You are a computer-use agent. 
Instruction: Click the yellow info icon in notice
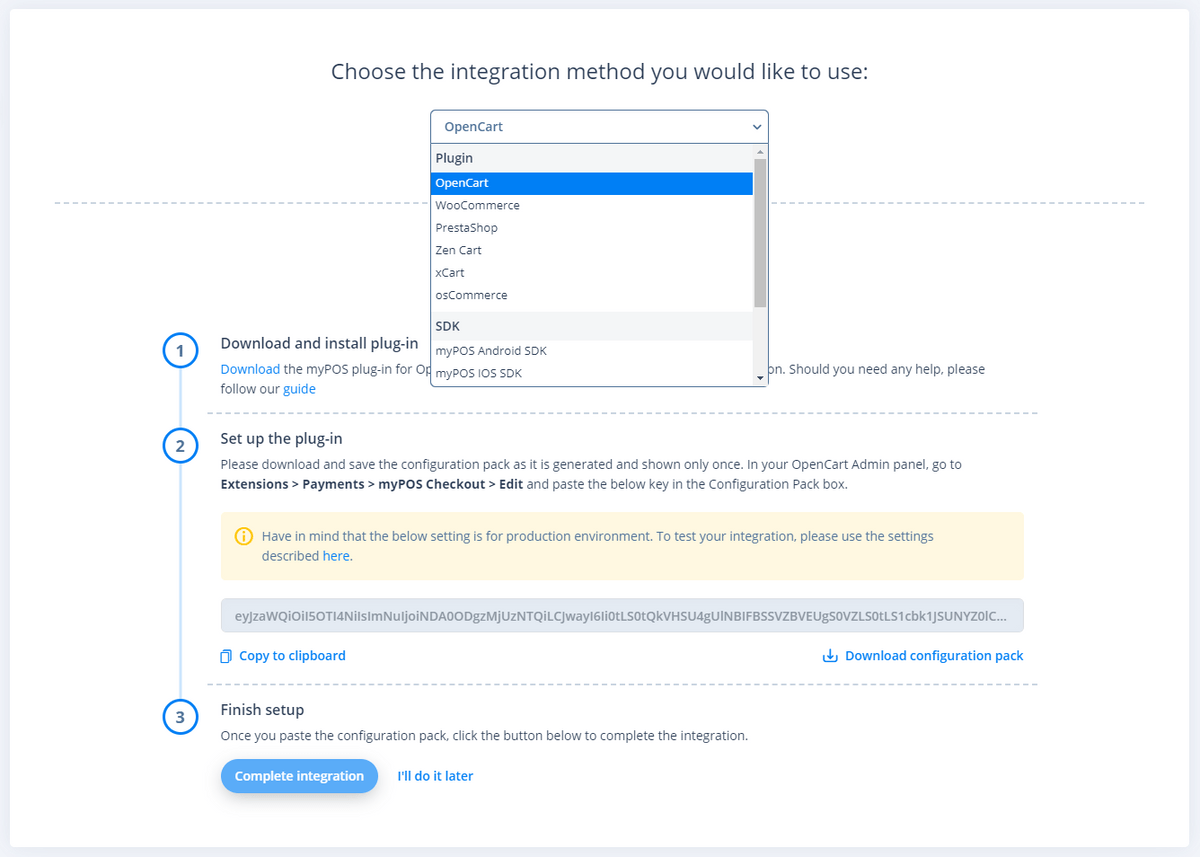click(x=244, y=537)
